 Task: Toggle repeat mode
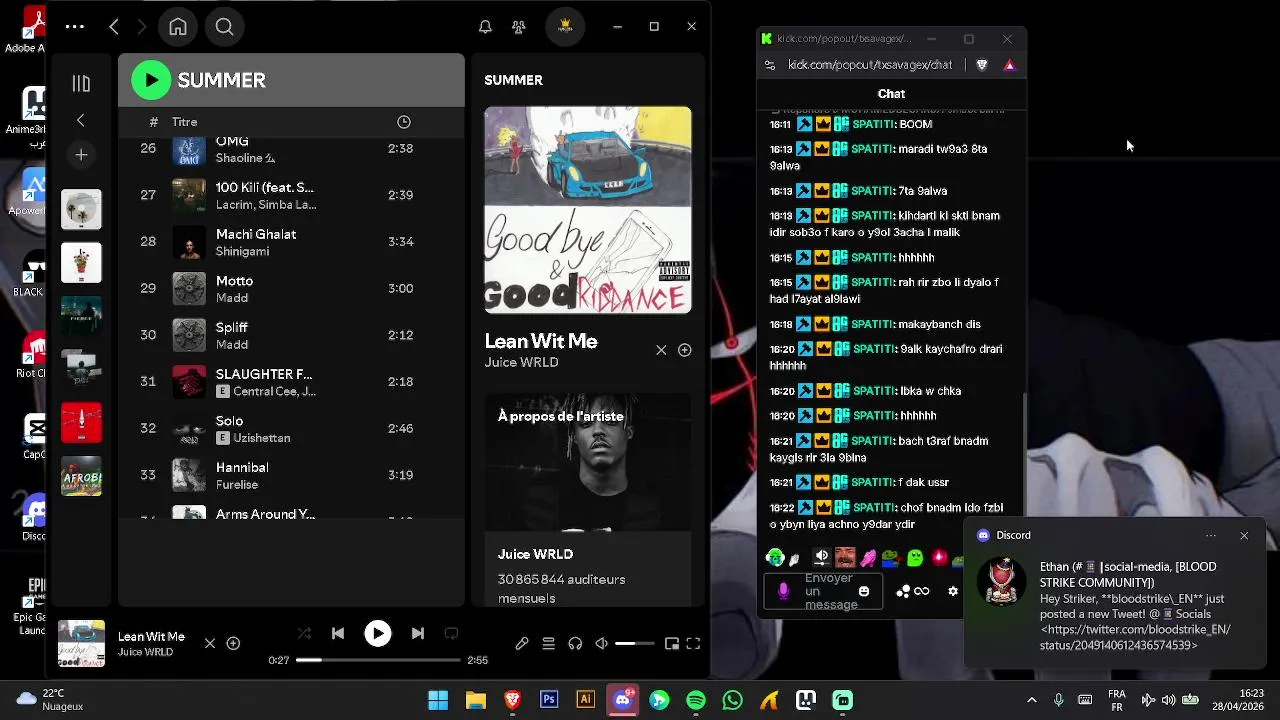(x=451, y=633)
